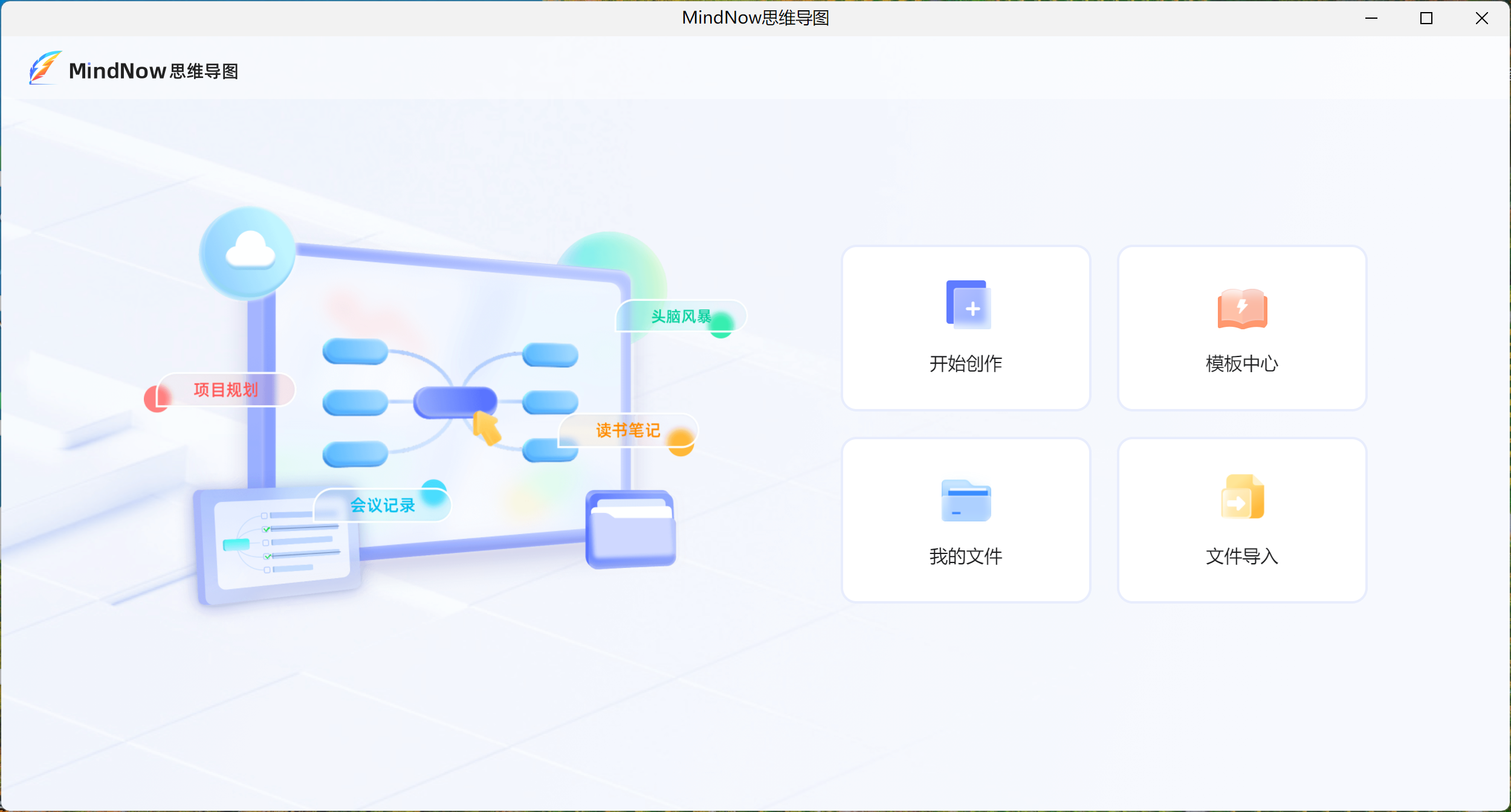
Task: Select the 文件导入 label text
Action: (x=1241, y=556)
